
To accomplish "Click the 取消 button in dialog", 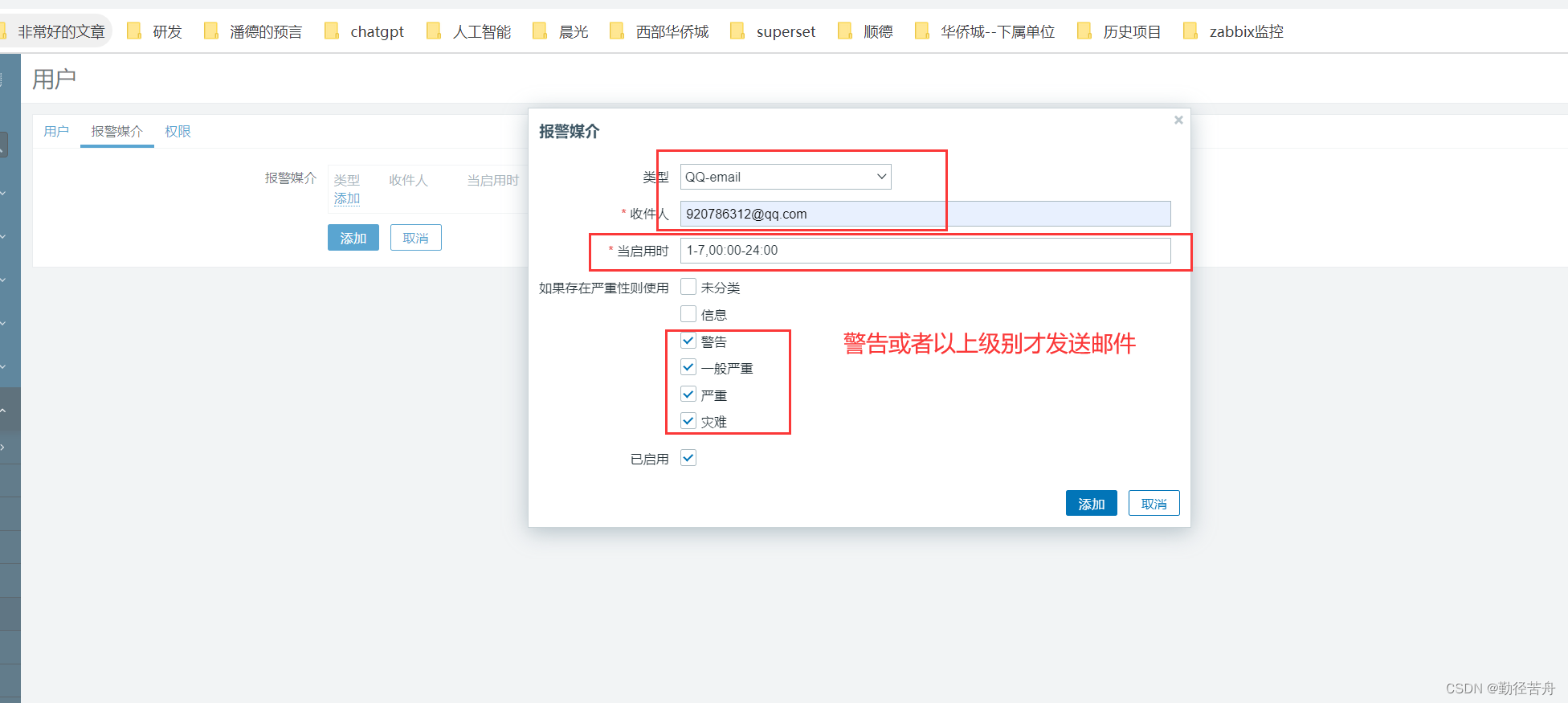I will pos(1154,503).
